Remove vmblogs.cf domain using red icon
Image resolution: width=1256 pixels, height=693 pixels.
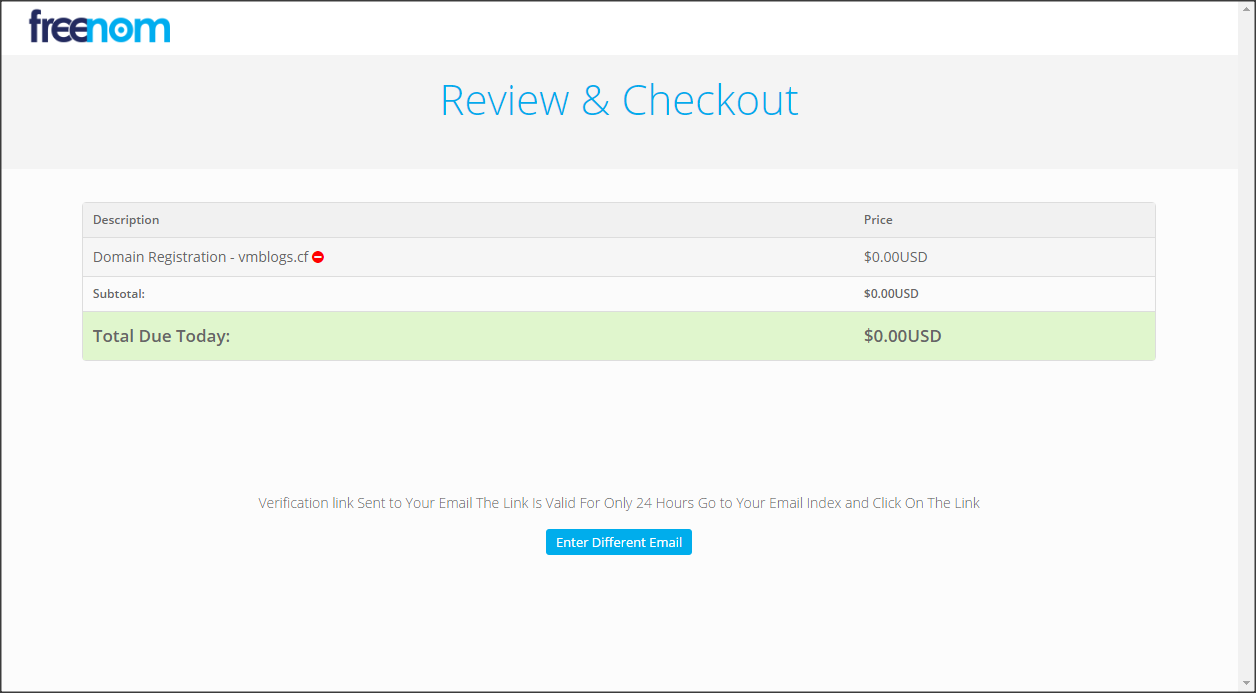click(318, 257)
